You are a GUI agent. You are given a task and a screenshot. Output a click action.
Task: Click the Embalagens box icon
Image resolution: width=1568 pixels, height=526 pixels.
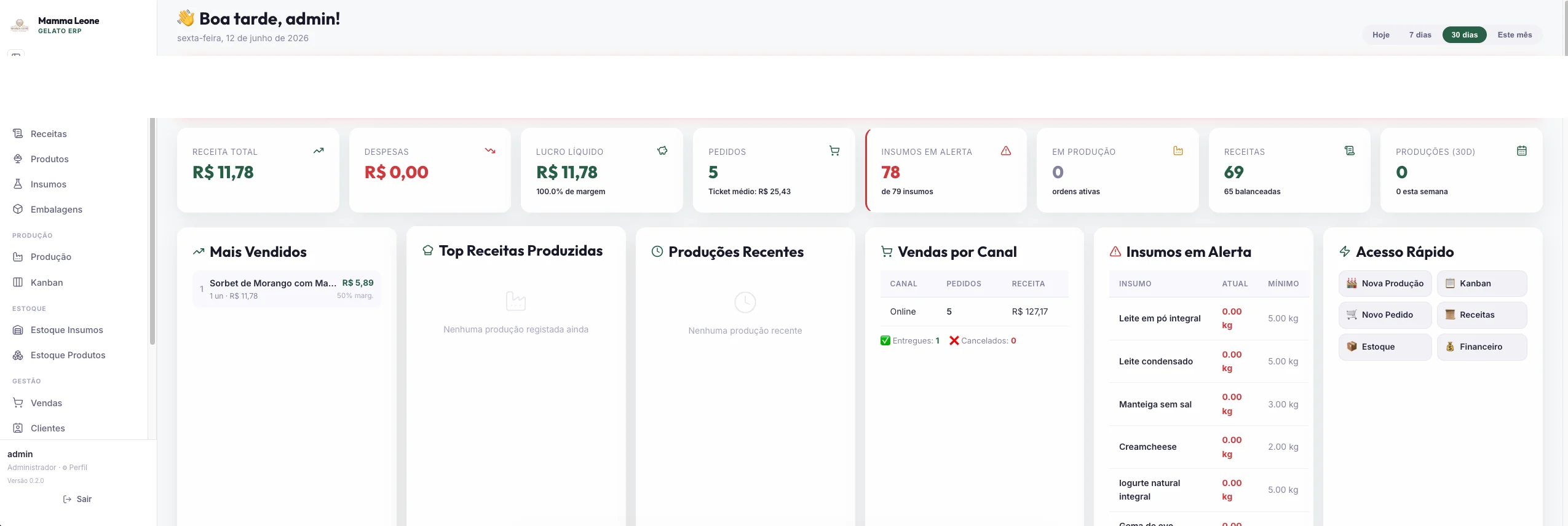point(18,210)
